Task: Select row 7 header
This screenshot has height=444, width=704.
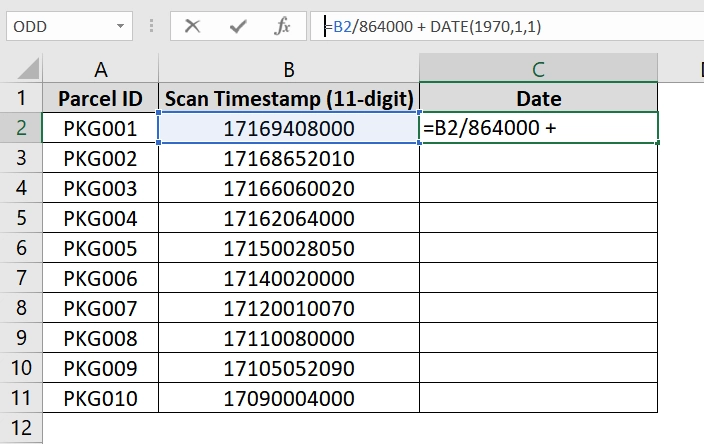Action: (21, 278)
